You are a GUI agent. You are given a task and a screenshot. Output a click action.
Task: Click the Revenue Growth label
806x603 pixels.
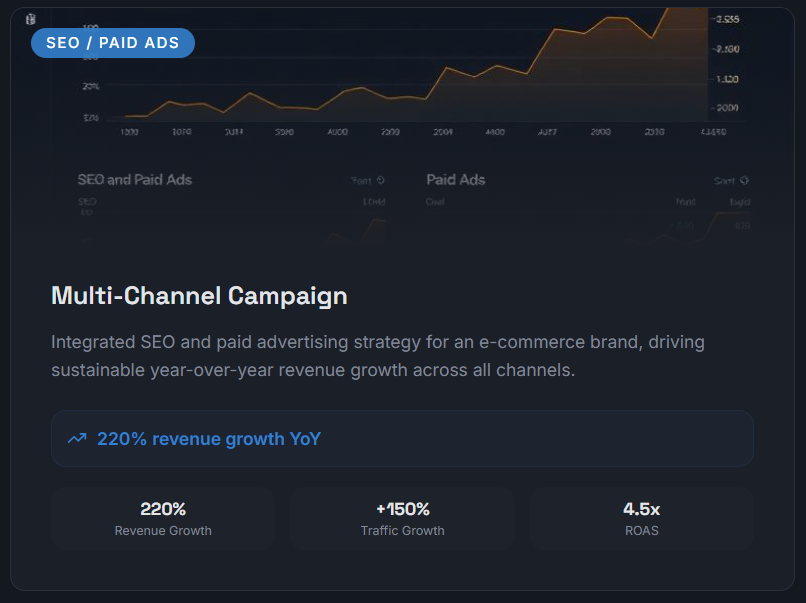(163, 531)
